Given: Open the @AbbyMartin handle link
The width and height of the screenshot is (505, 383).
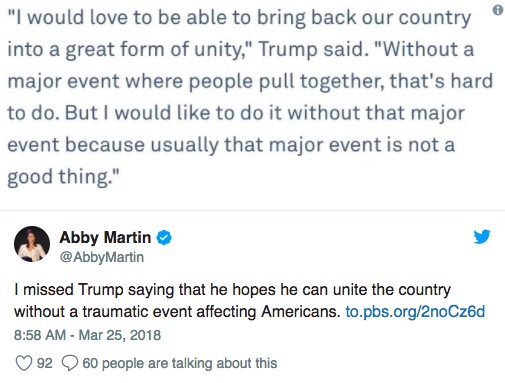Looking at the screenshot, I should (102, 257).
